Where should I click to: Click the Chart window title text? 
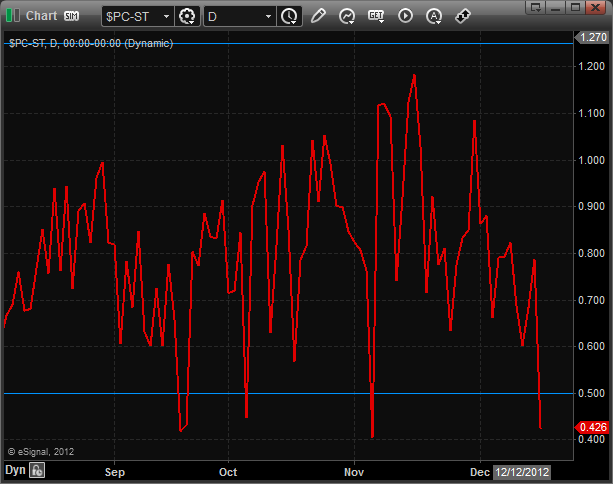point(41,16)
